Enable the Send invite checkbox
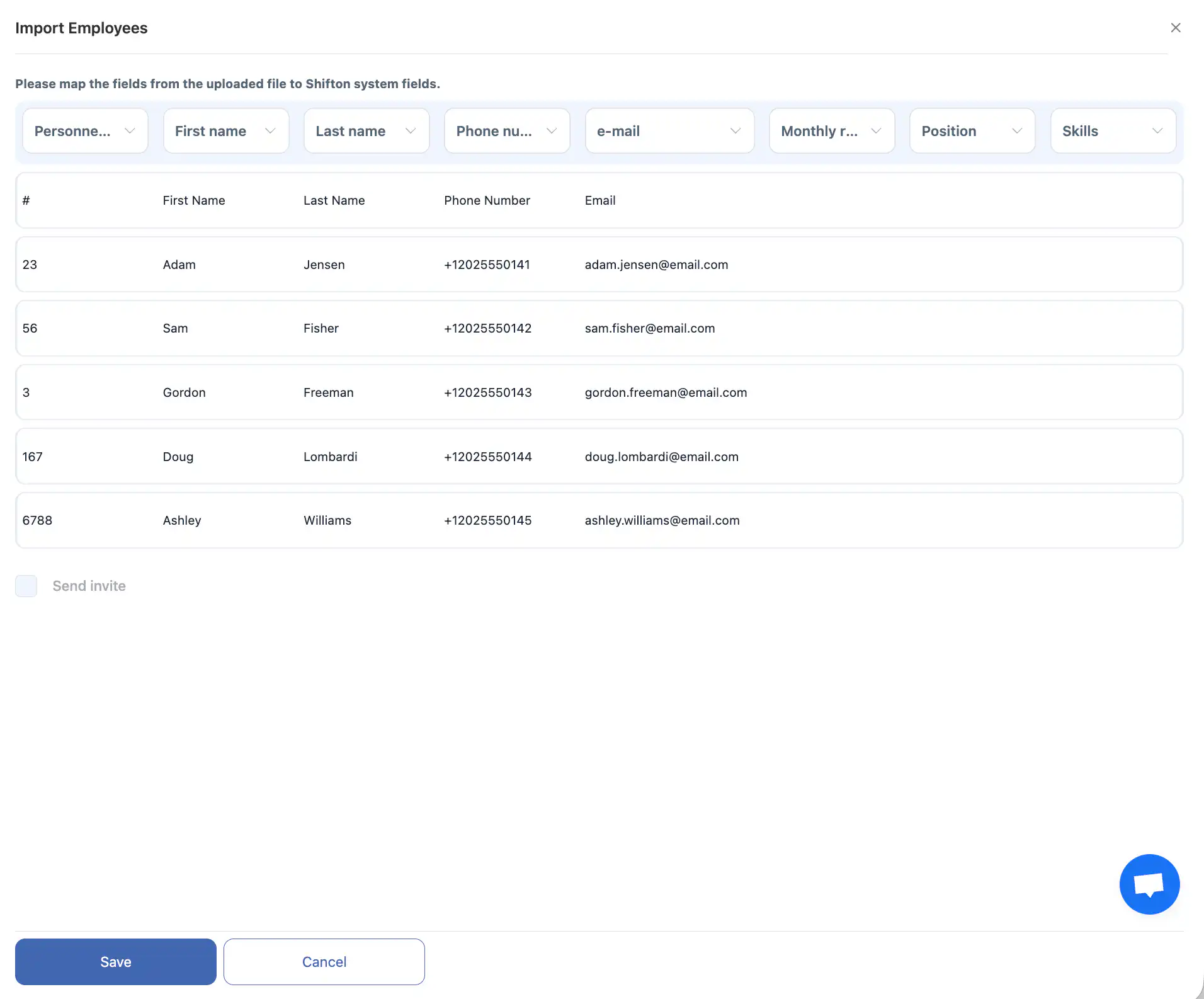This screenshot has height=999, width=1204. pos(26,586)
